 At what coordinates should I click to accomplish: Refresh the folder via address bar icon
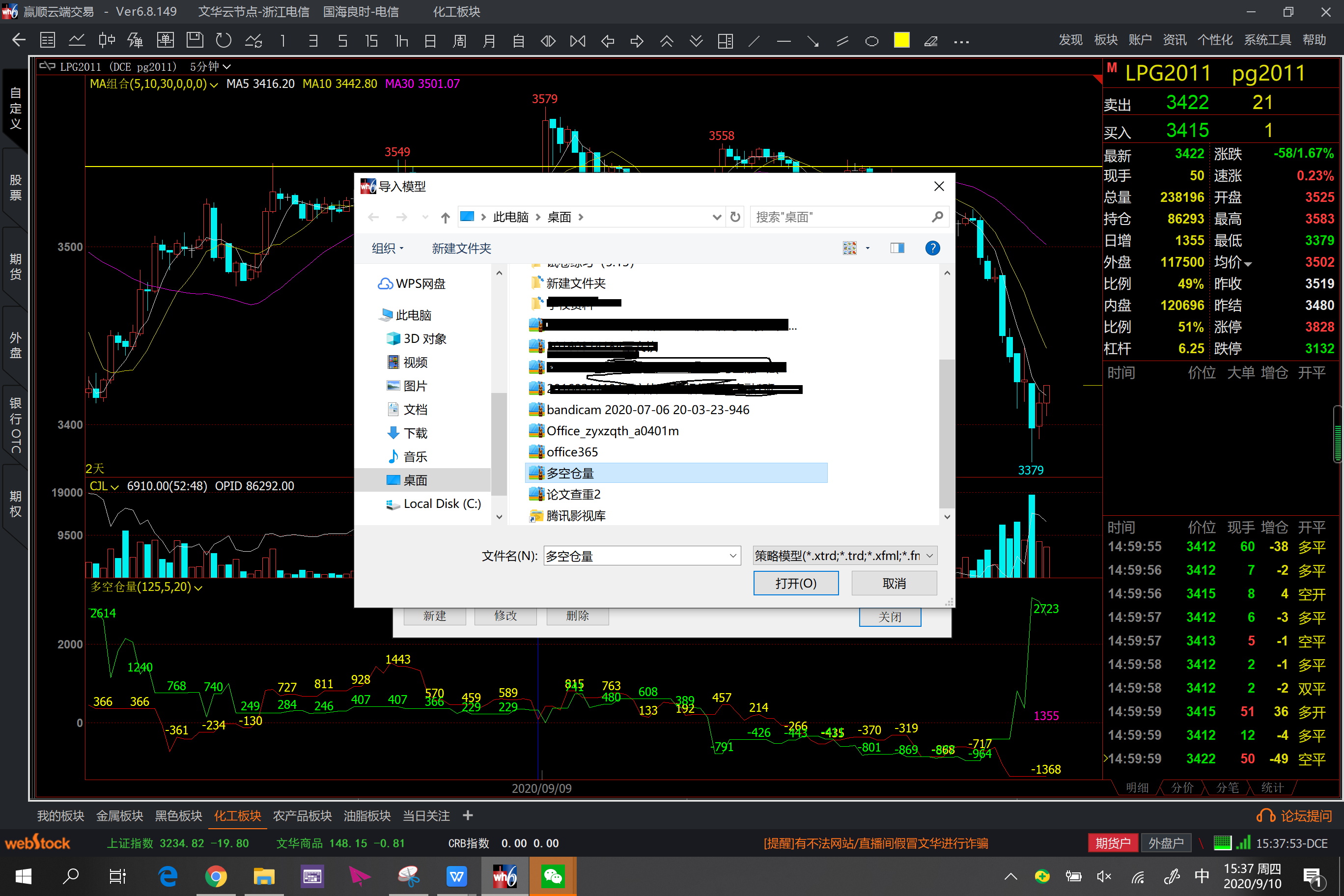pyautogui.click(x=735, y=217)
